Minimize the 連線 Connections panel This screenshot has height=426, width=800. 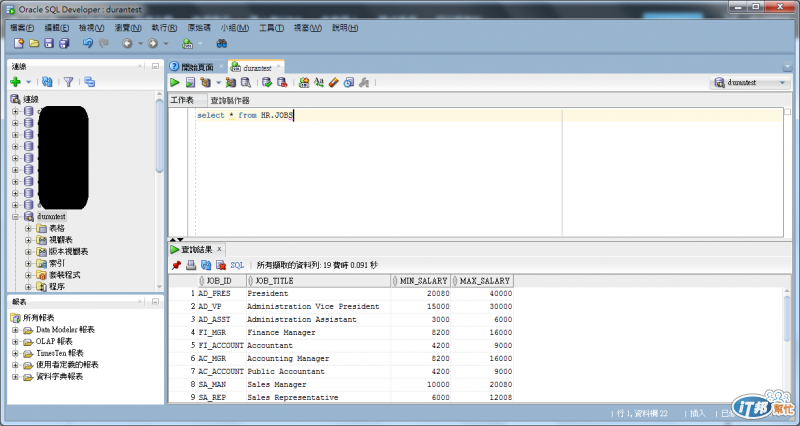(x=155, y=66)
